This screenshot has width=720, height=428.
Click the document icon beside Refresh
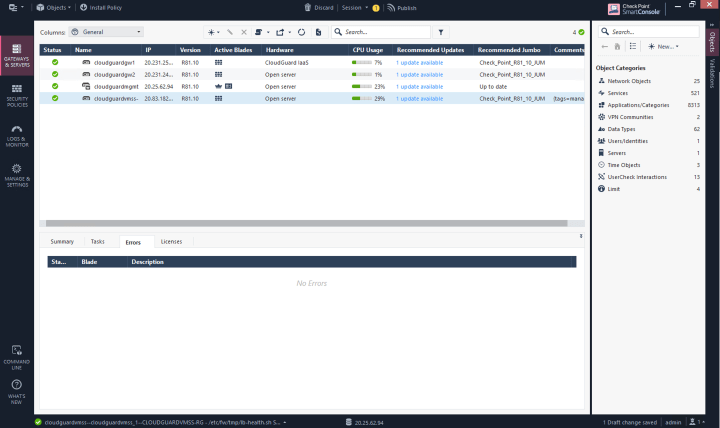(x=318, y=32)
